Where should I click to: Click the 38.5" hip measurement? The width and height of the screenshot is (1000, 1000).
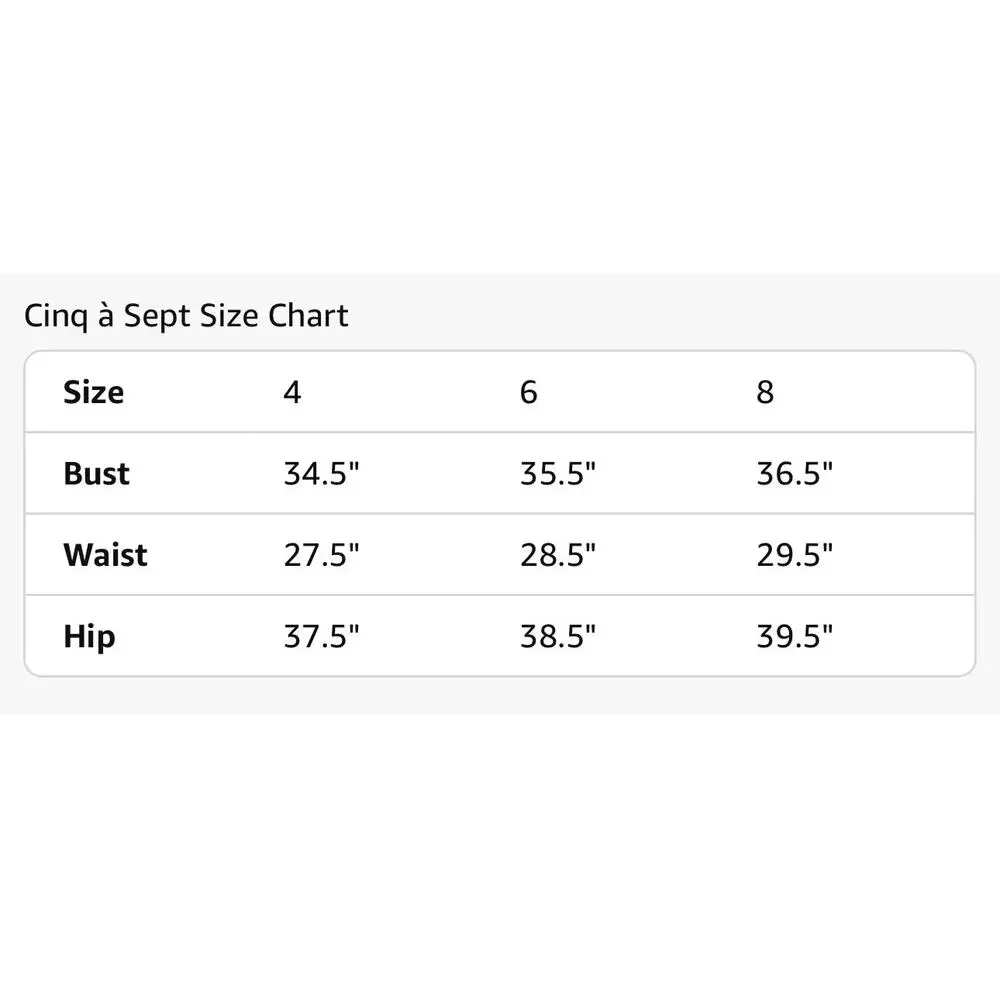tap(558, 636)
